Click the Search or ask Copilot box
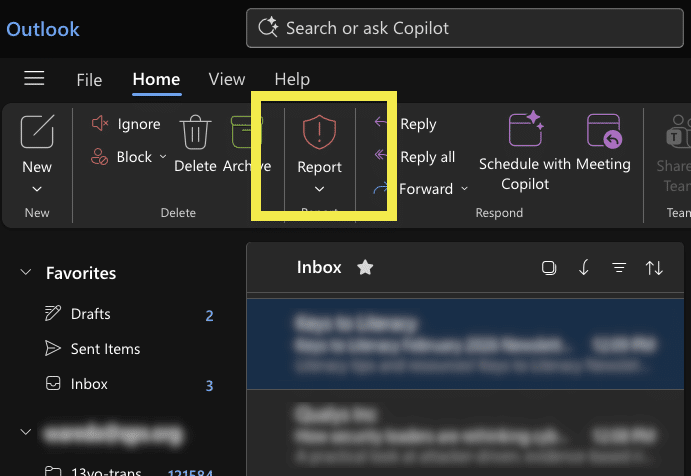691x476 pixels. coord(468,28)
